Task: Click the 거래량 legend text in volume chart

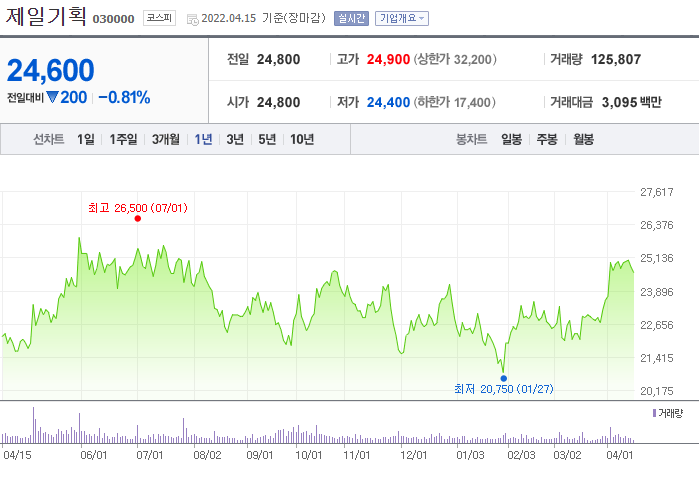Action: click(x=670, y=413)
